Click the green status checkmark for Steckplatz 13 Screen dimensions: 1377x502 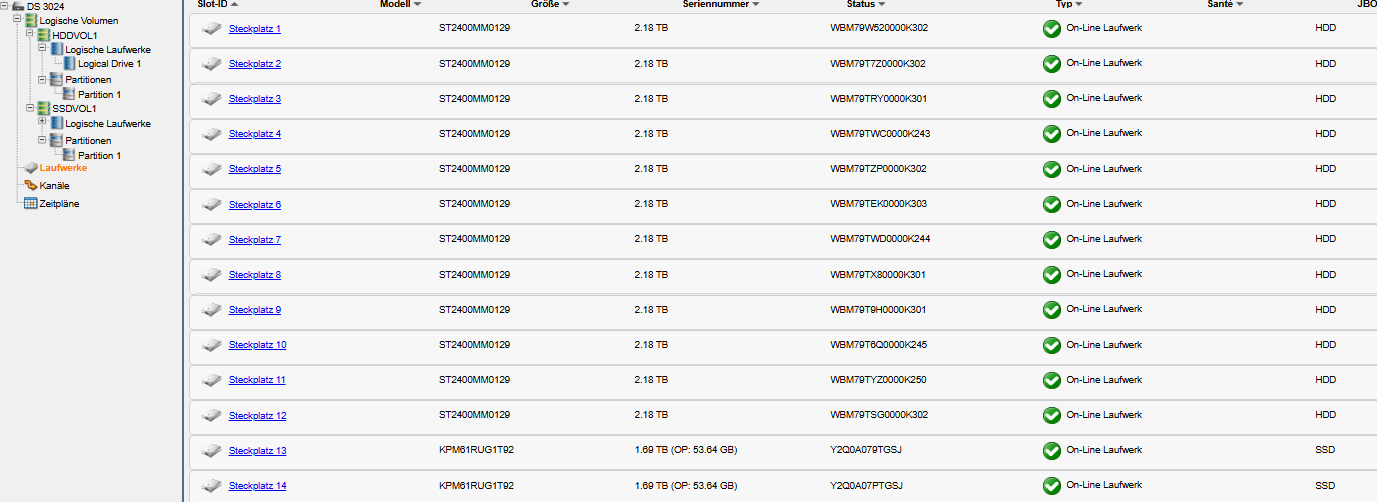point(1051,451)
